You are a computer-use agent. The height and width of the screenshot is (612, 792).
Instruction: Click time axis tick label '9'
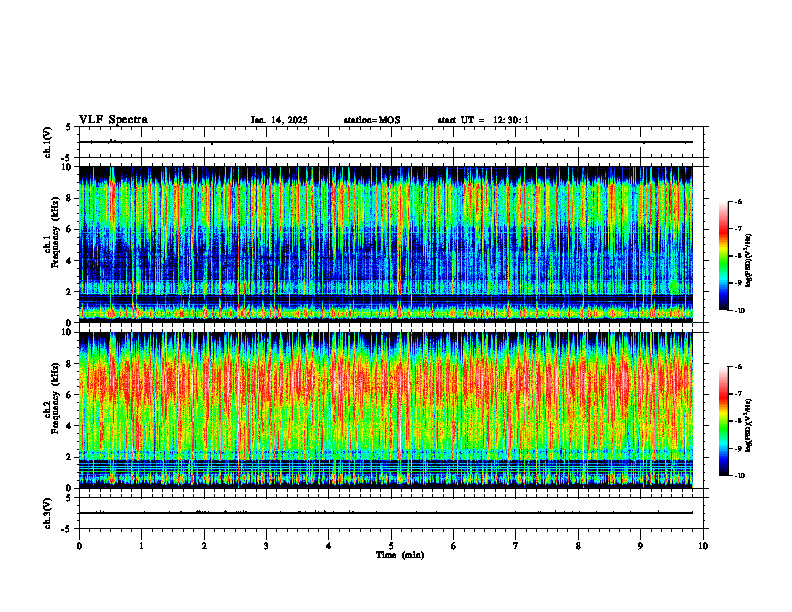click(640, 546)
